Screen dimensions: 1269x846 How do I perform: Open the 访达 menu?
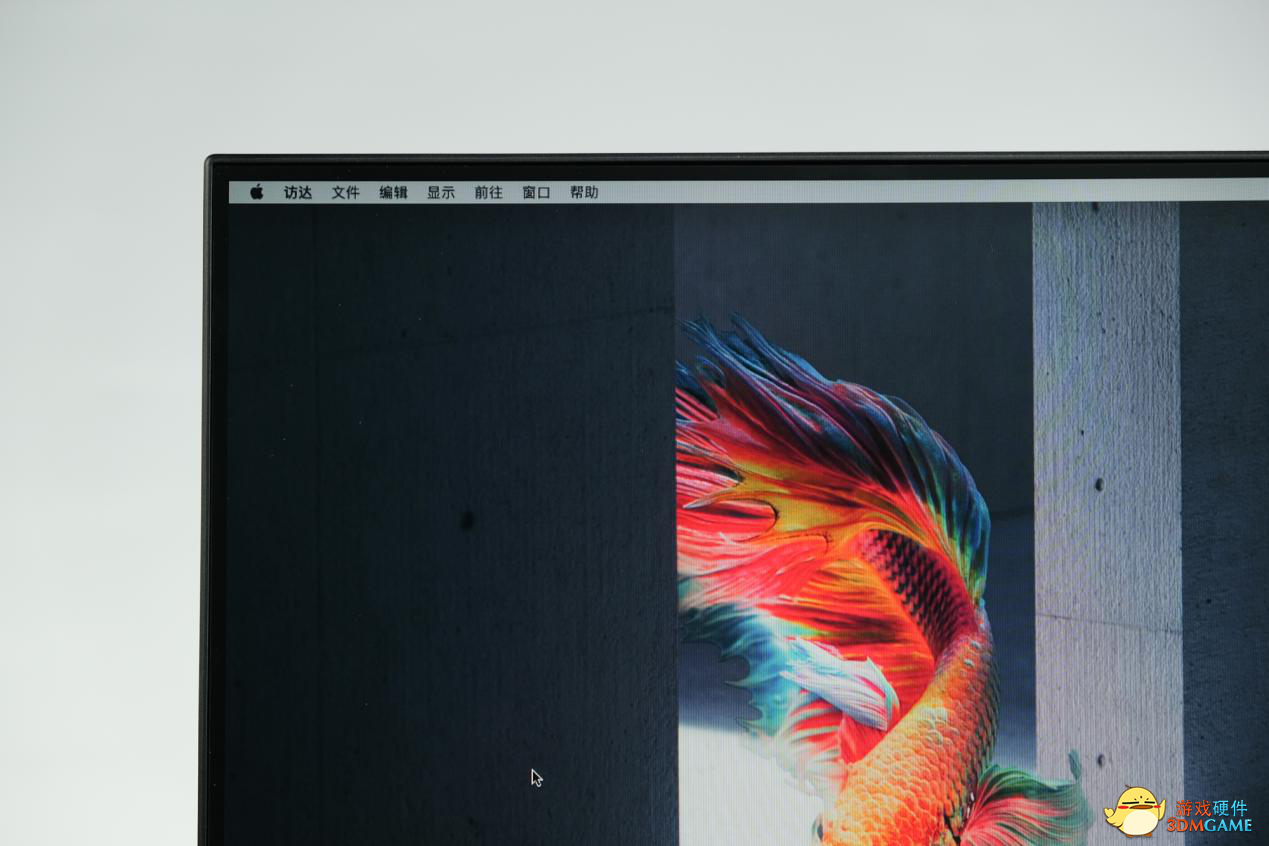click(x=298, y=192)
